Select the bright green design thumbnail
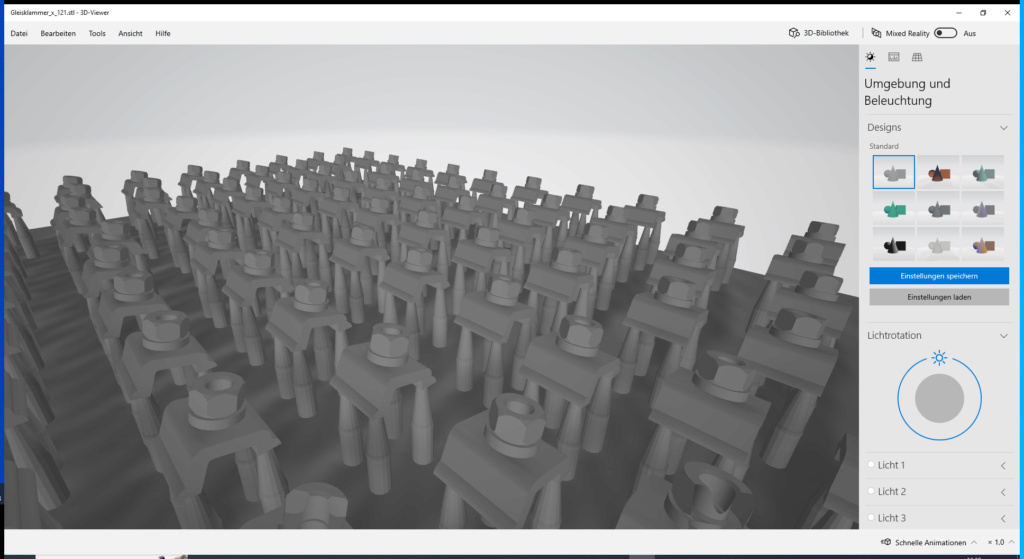The width and height of the screenshot is (1024, 559). tap(893, 208)
